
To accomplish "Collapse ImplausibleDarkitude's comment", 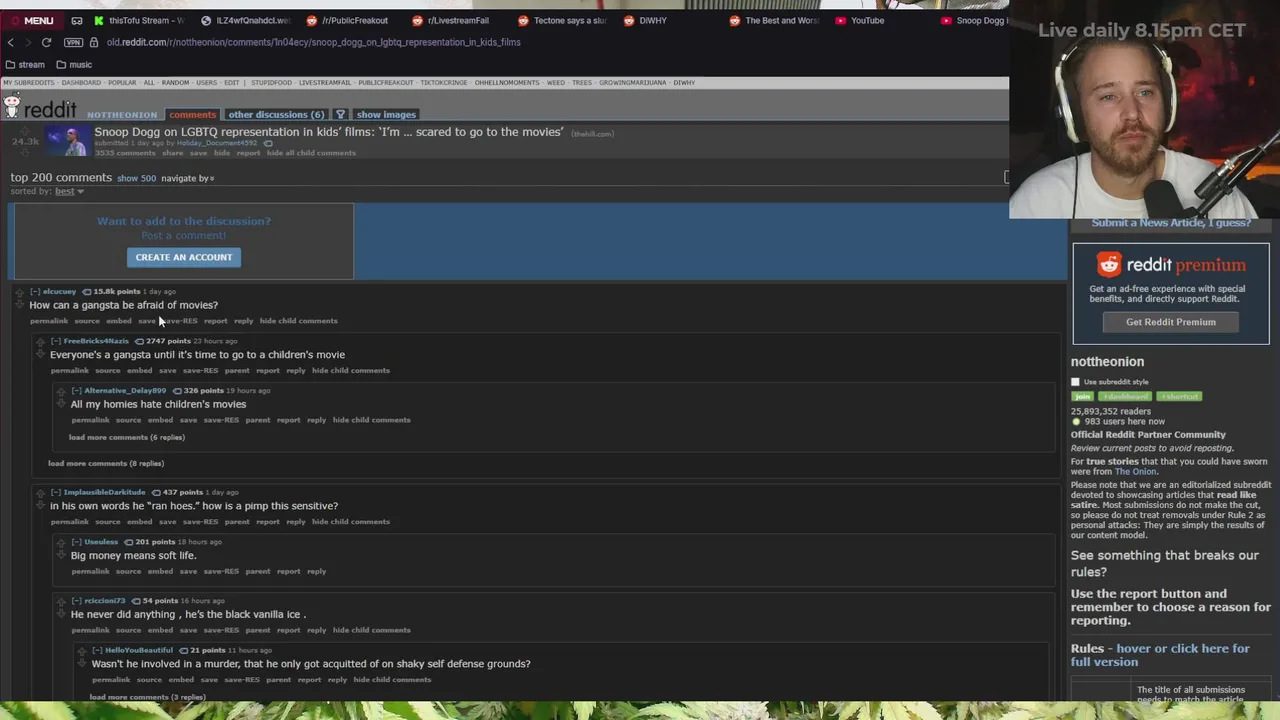I will click(x=56, y=492).
